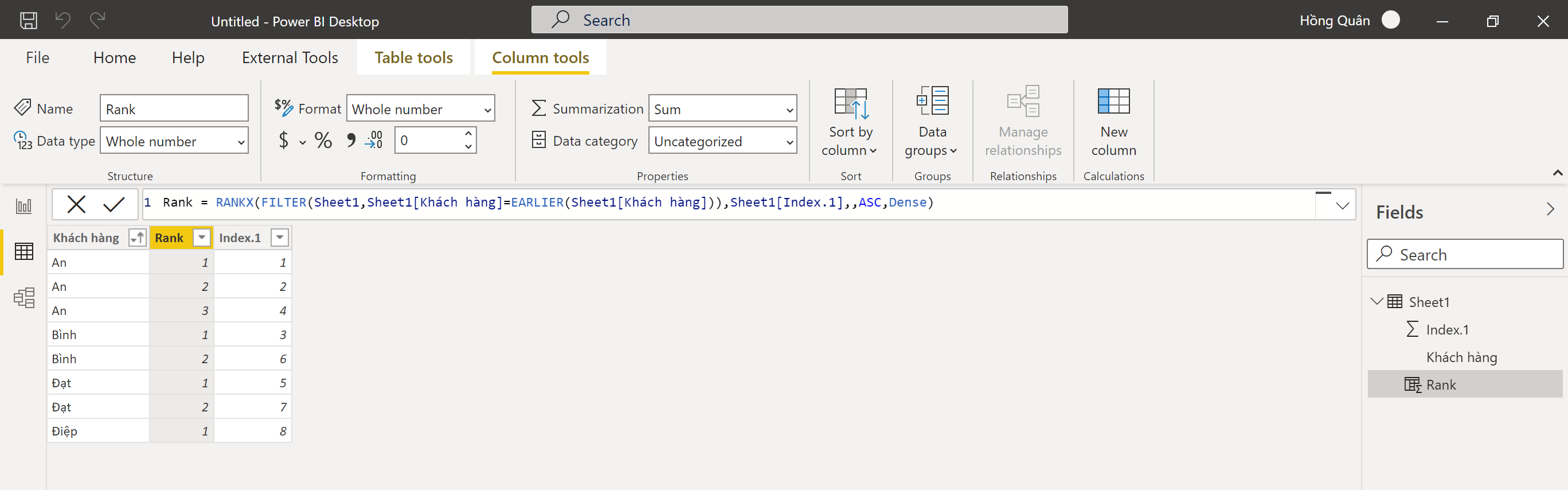1568x490 pixels.
Task: Commit the formula with checkmark icon
Action: coord(114,204)
